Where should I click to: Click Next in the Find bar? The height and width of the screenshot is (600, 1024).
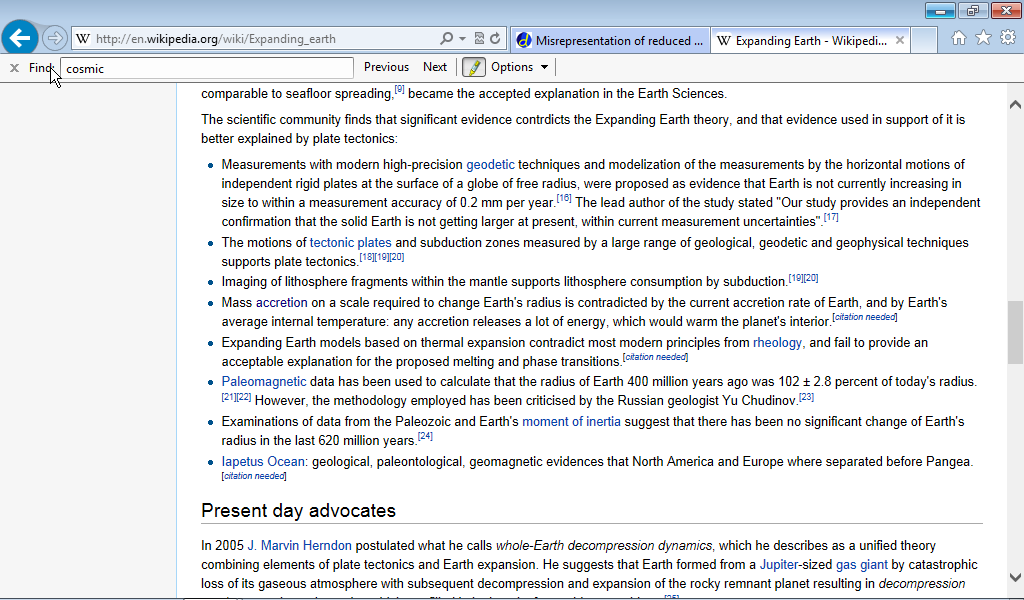(x=435, y=67)
